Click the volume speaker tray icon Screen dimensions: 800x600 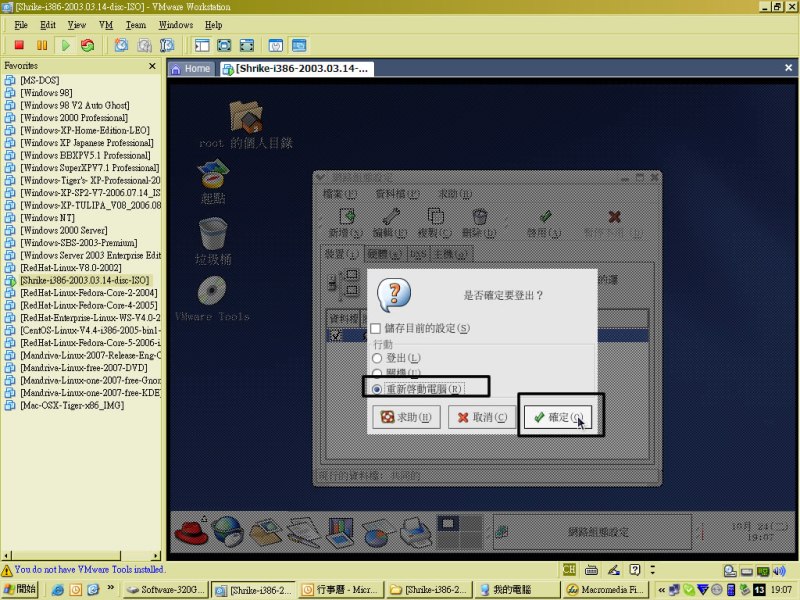[x=779, y=570]
